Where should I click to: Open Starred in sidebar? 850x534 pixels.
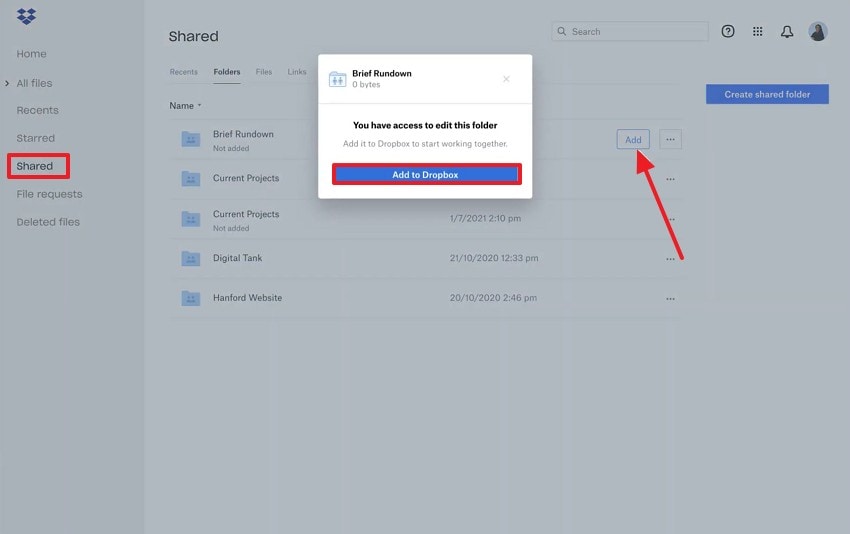click(35, 138)
